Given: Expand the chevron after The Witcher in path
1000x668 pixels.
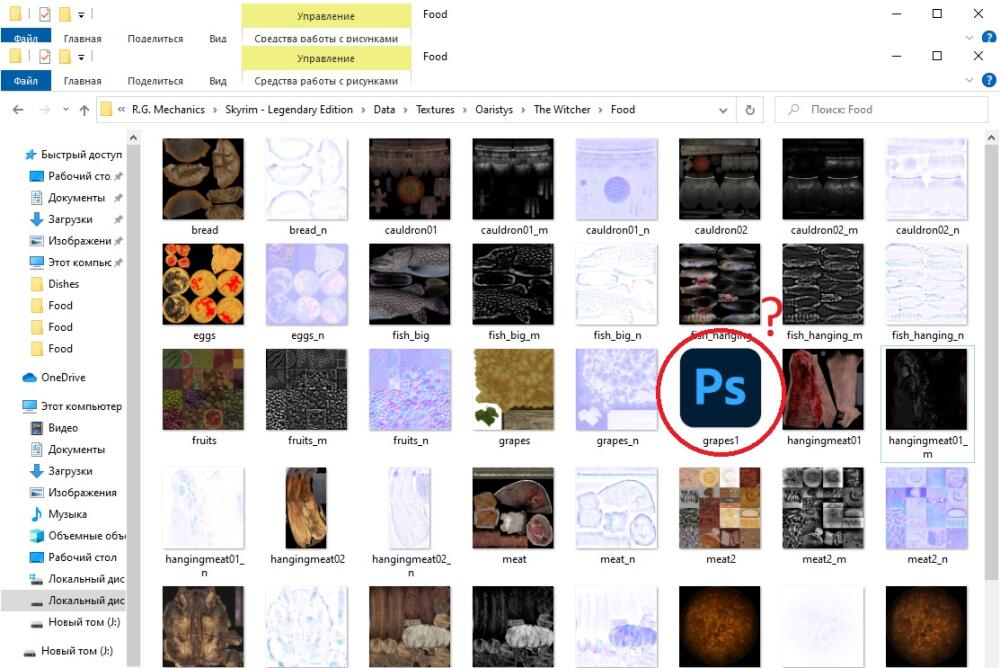Looking at the screenshot, I should [601, 110].
